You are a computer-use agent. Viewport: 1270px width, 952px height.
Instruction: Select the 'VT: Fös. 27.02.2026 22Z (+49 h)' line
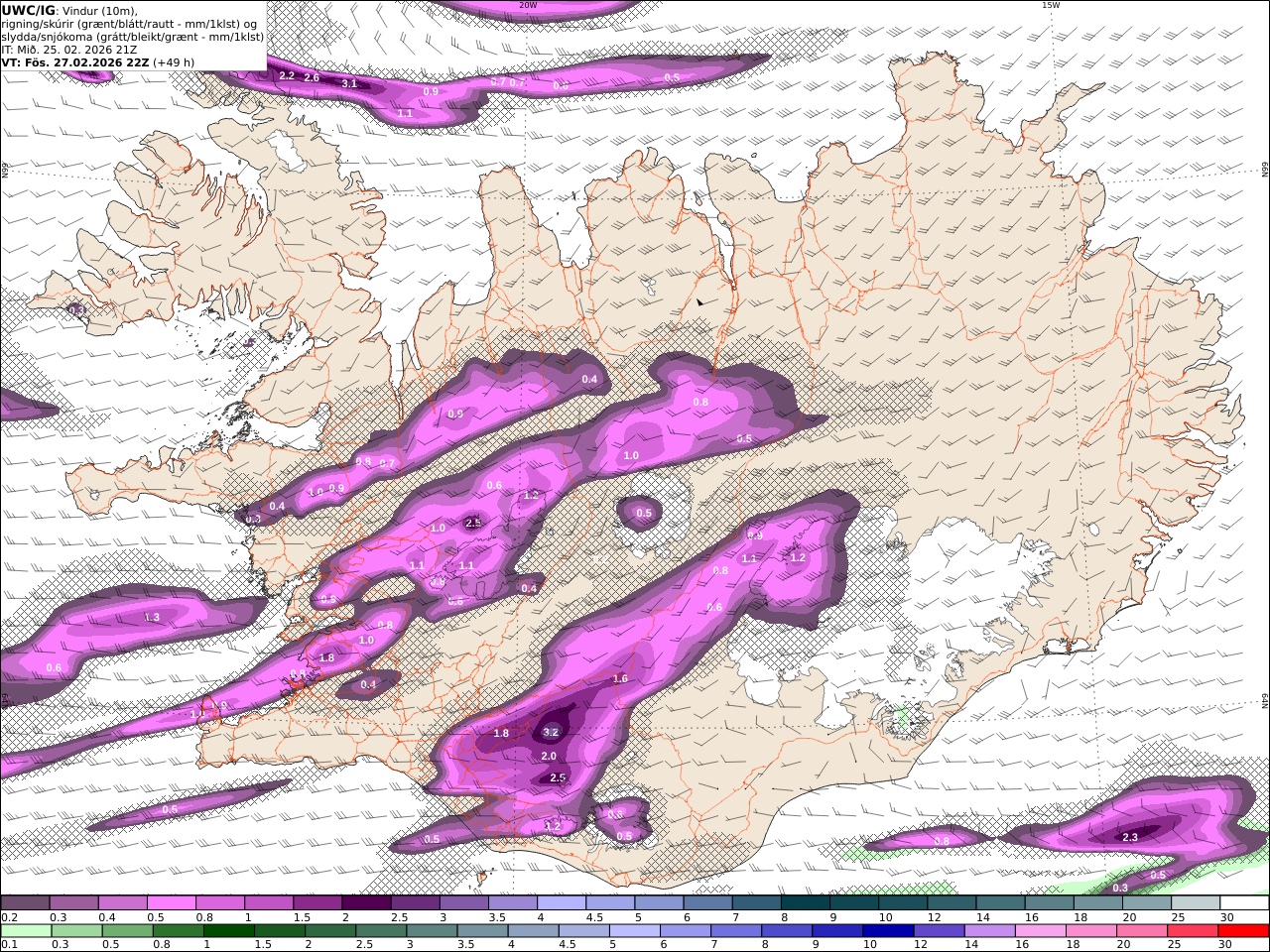pyautogui.click(x=98, y=61)
